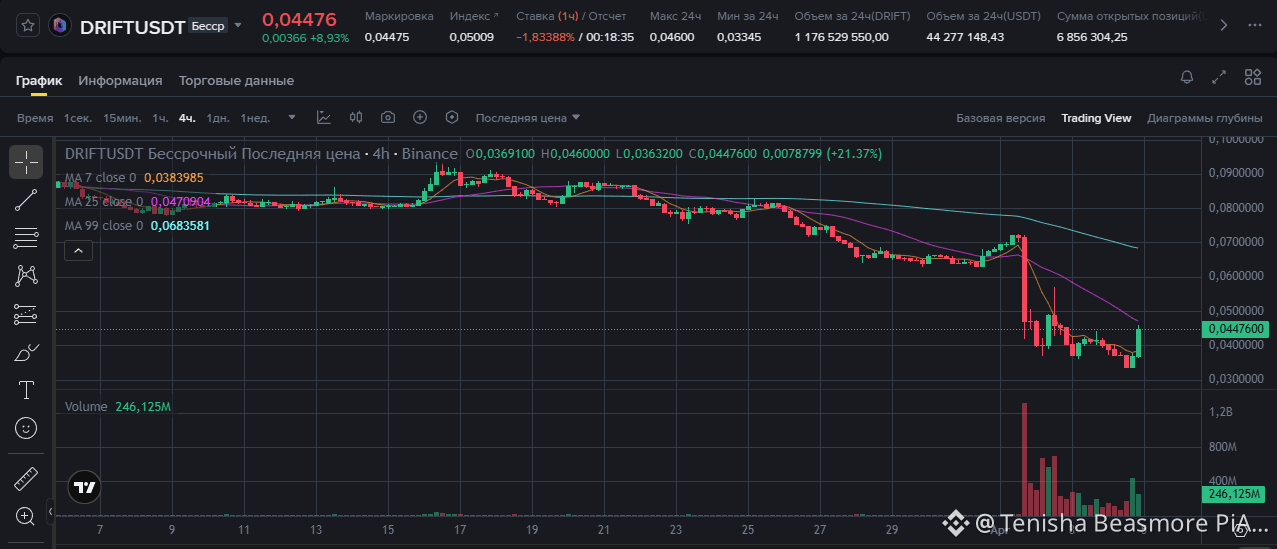The image size is (1277, 549).
Task: Select the text annotation tool
Action: [26, 390]
